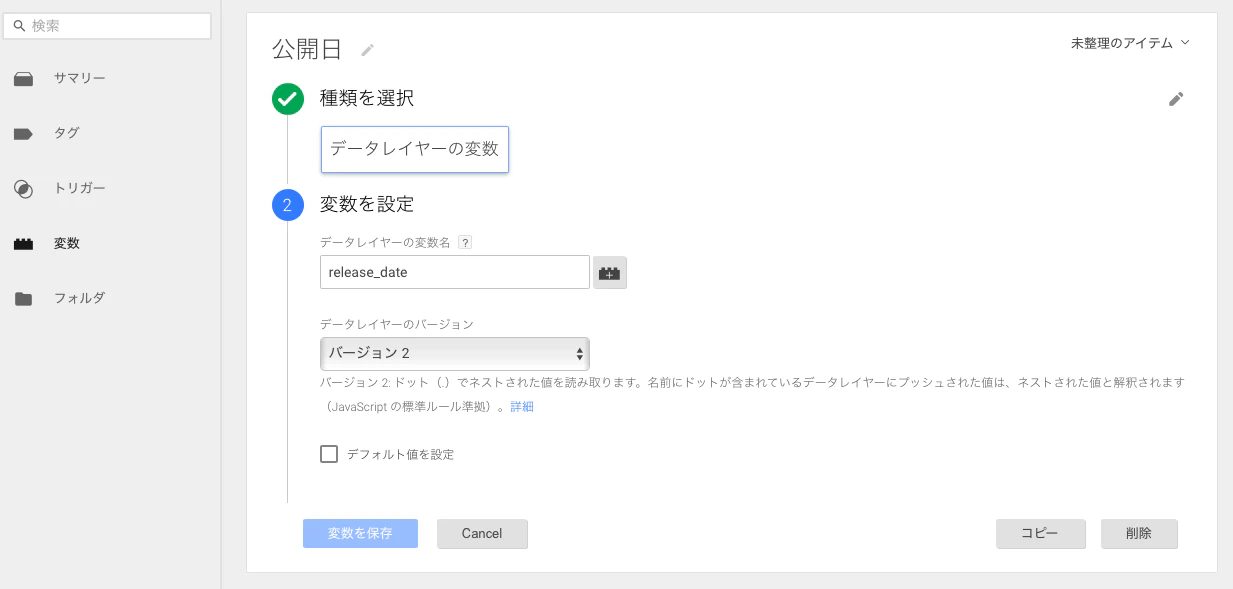
Task: Enable the デフォルト値を設定 checkbox
Action: 329,454
